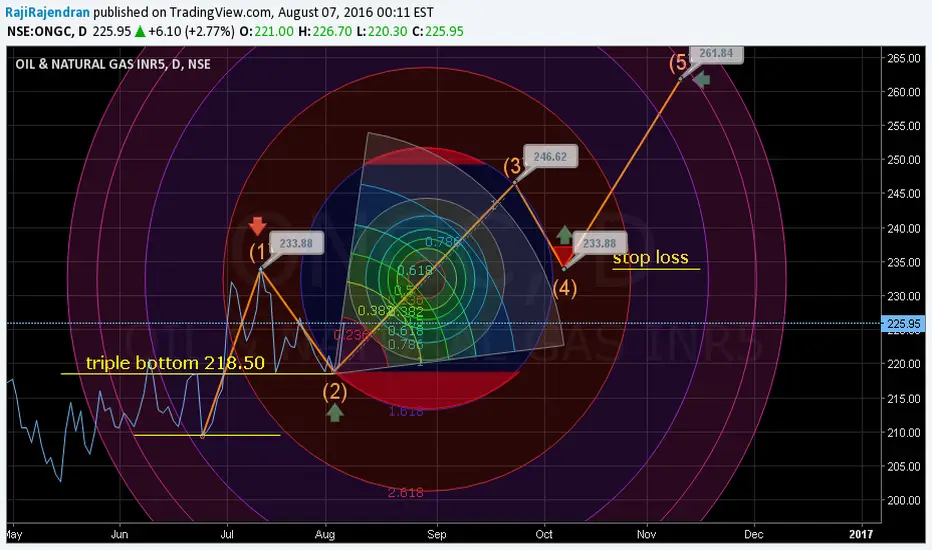Click the green left arrow beside wave (5)

[x=702, y=79]
